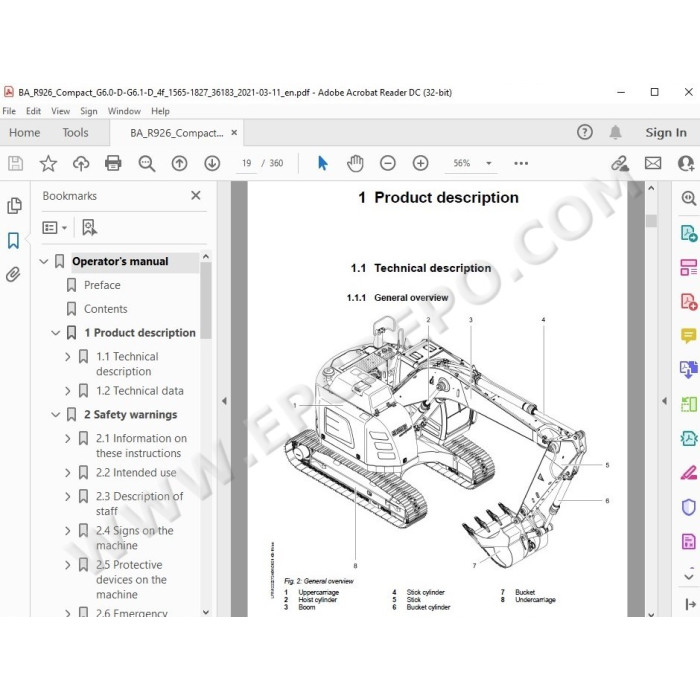Close the Bookmarks panel
The width and height of the screenshot is (700, 700).
point(196,196)
